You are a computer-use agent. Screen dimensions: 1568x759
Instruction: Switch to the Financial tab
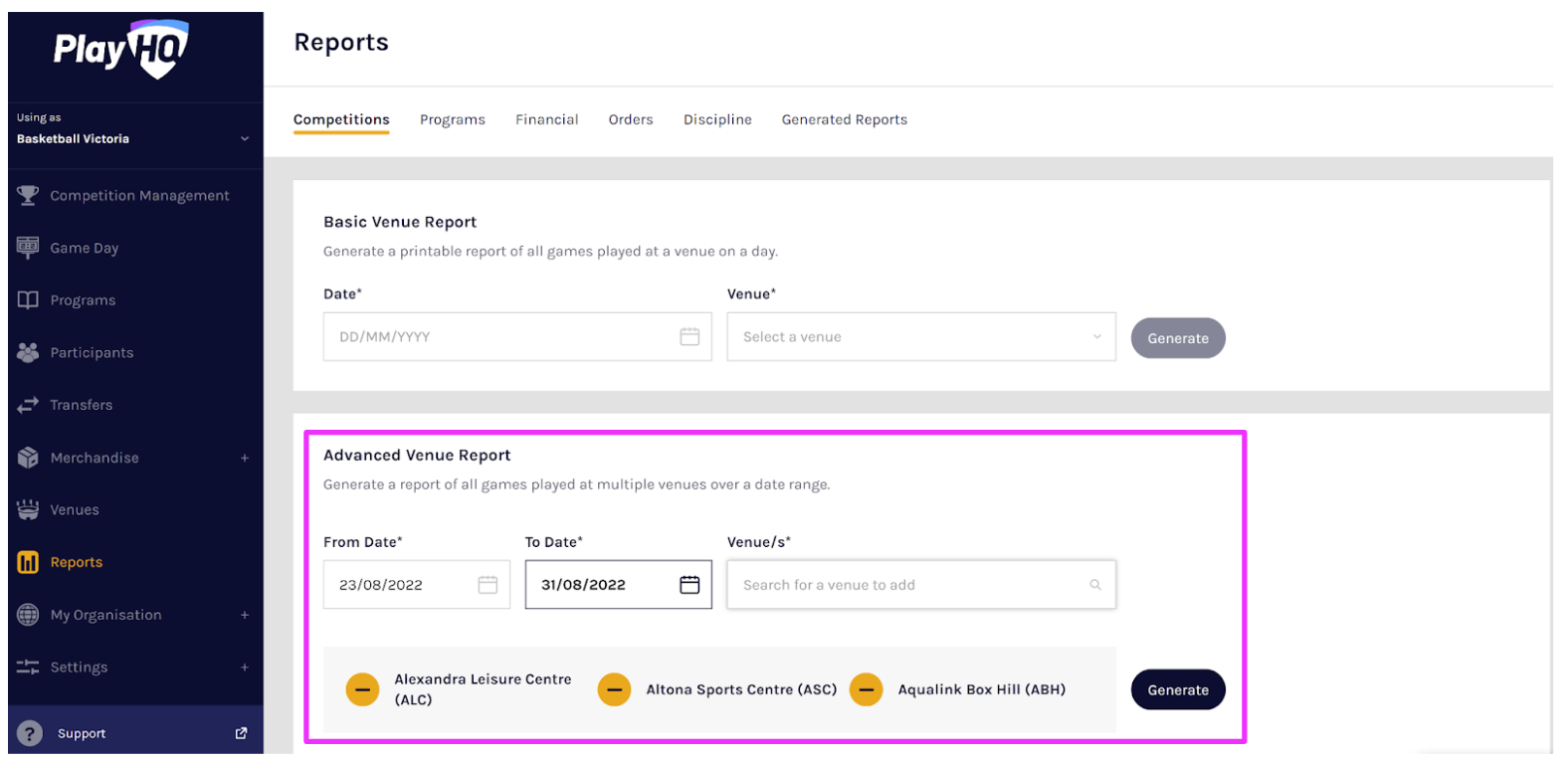[546, 119]
